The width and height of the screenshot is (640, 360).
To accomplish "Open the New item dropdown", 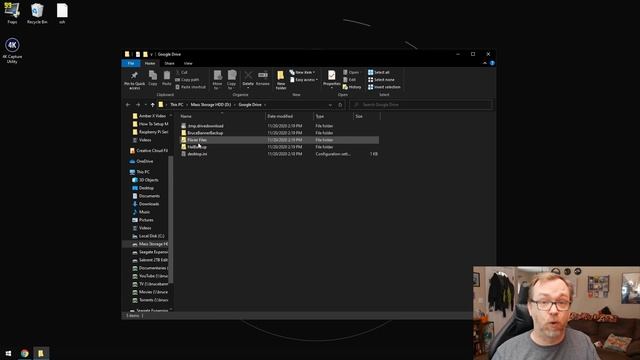I will click(302, 72).
